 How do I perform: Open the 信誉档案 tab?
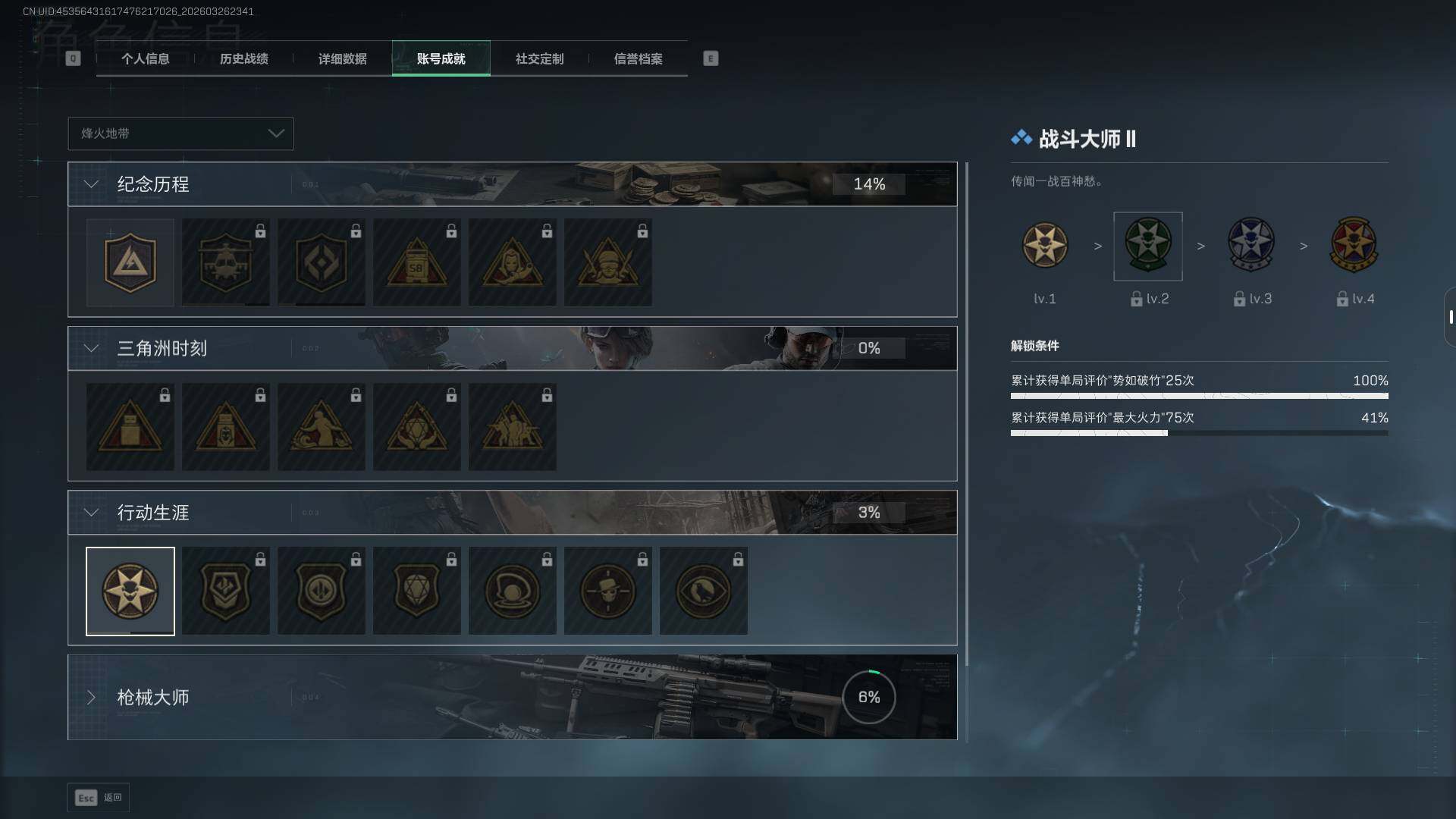pyautogui.click(x=638, y=58)
